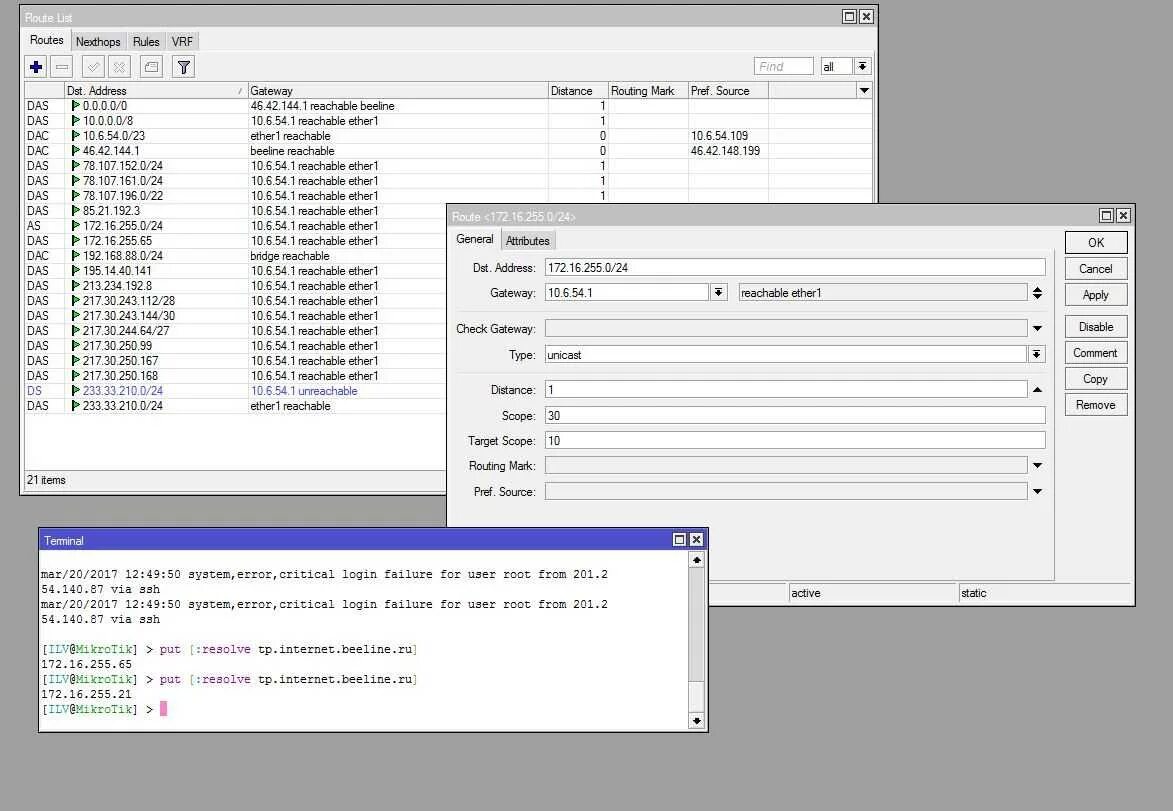
Task: Expand the Routing Mark field arrow
Action: tap(1038, 465)
